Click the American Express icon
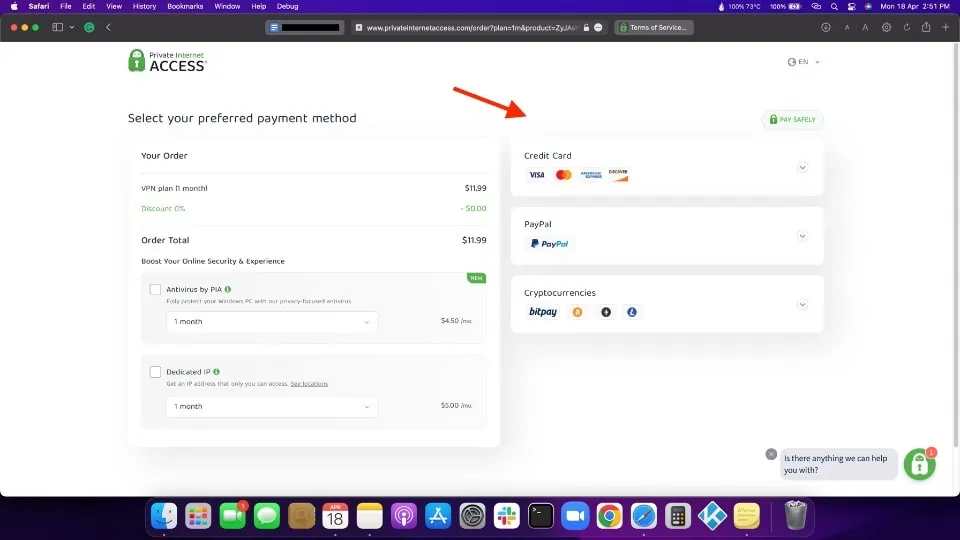Viewport: 960px width, 540px height. [x=591, y=175]
